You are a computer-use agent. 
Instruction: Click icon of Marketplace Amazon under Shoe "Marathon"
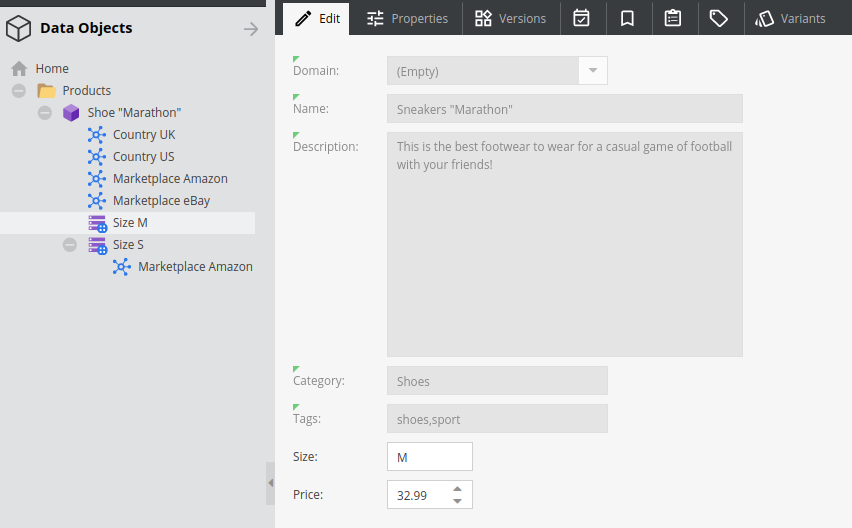tap(97, 179)
